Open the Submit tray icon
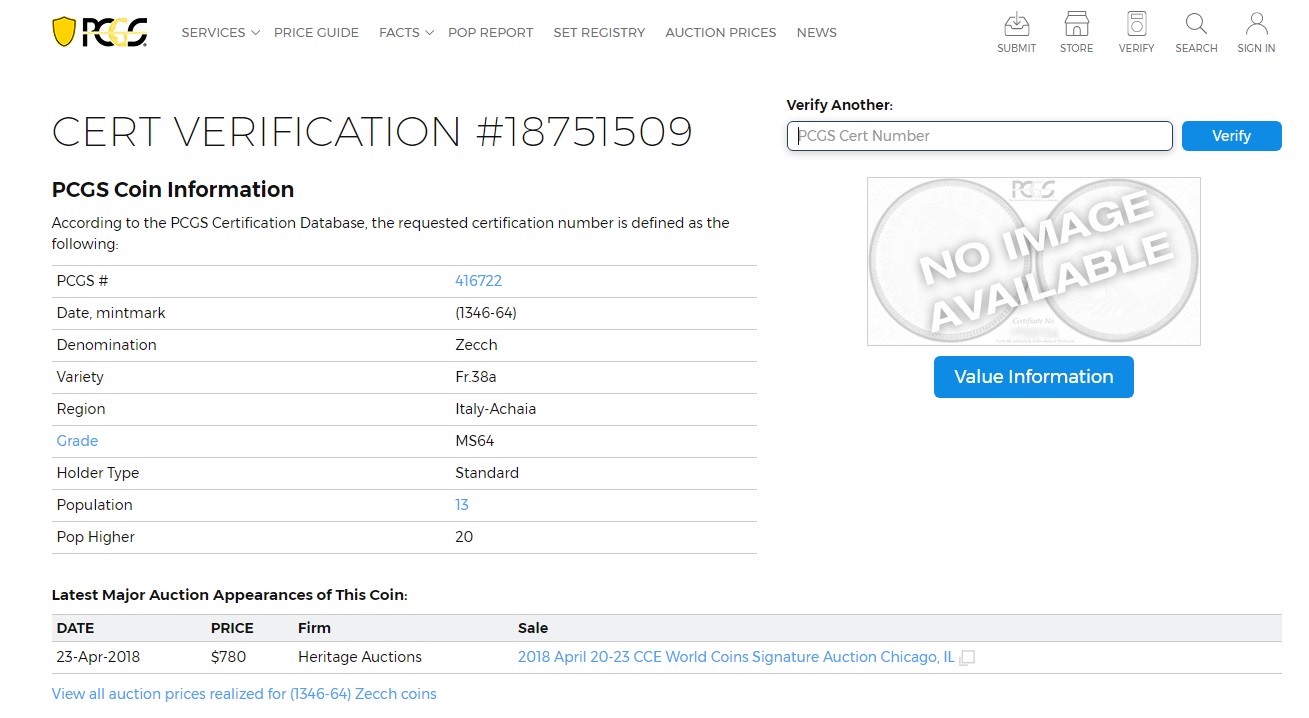The height and width of the screenshot is (718, 1309). point(1016,24)
